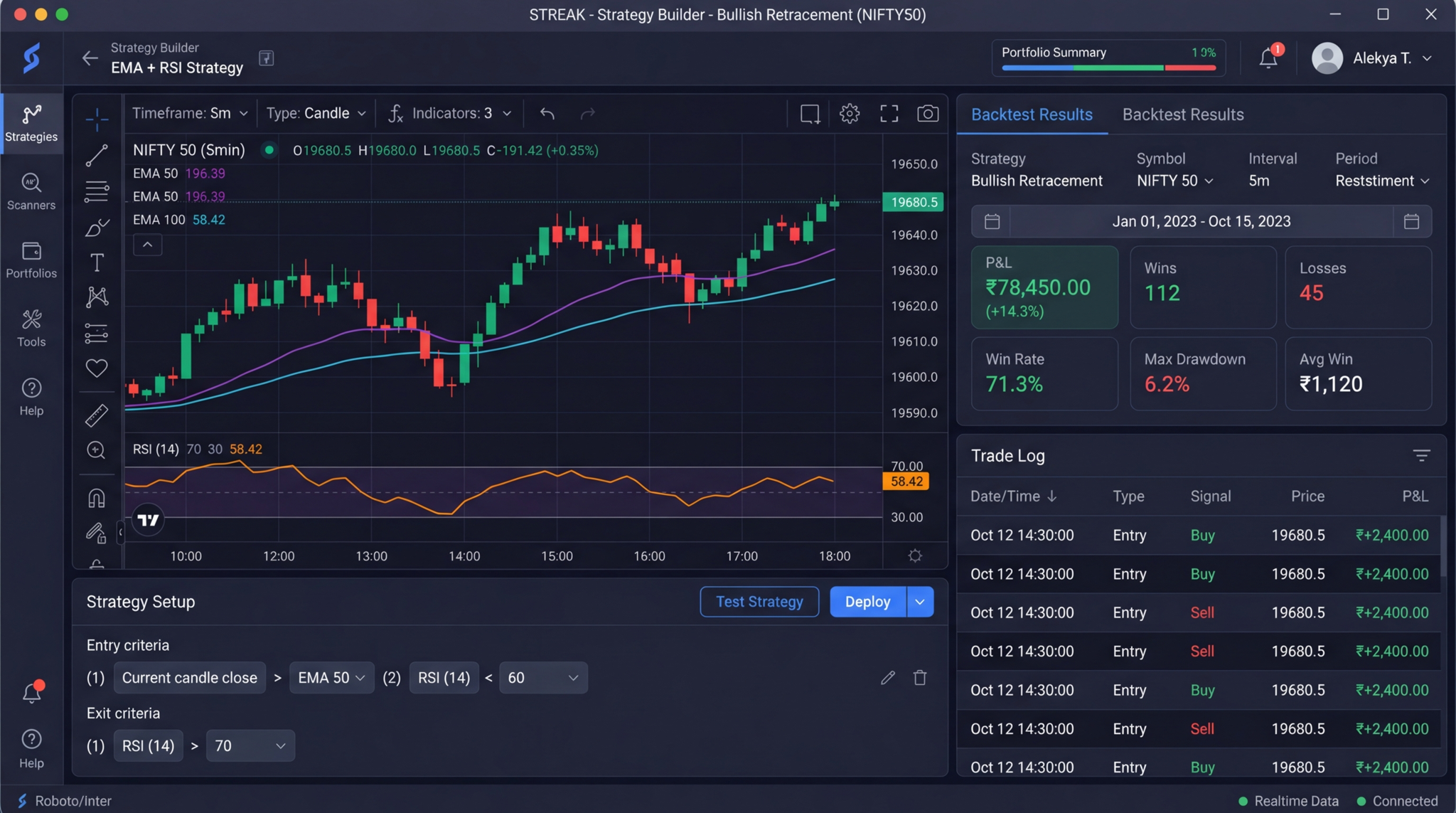Collapse the indicator legend chevron
1456x813 pixels.
(147, 245)
